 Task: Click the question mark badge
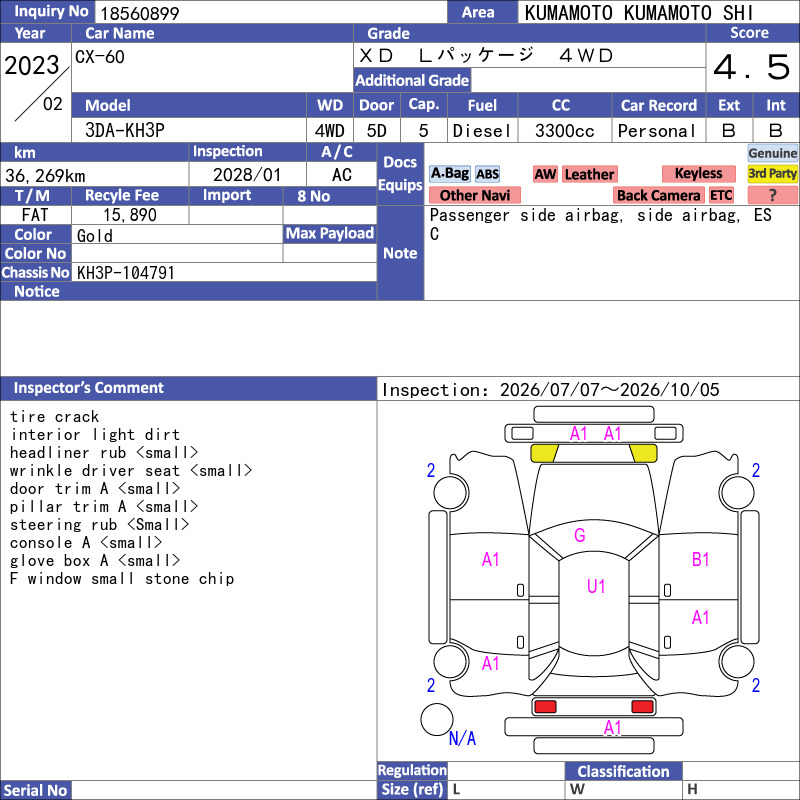(x=772, y=195)
